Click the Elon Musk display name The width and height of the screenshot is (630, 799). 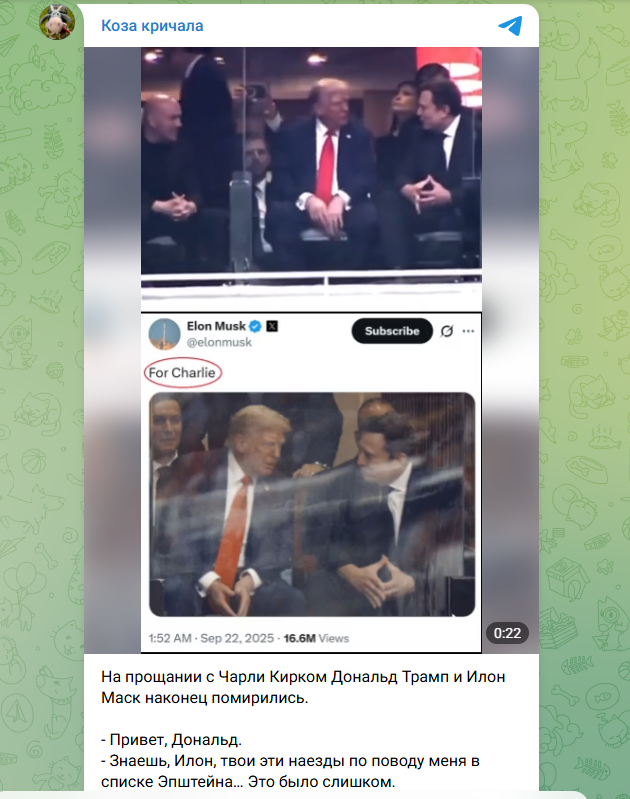click(x=216, y=326)
